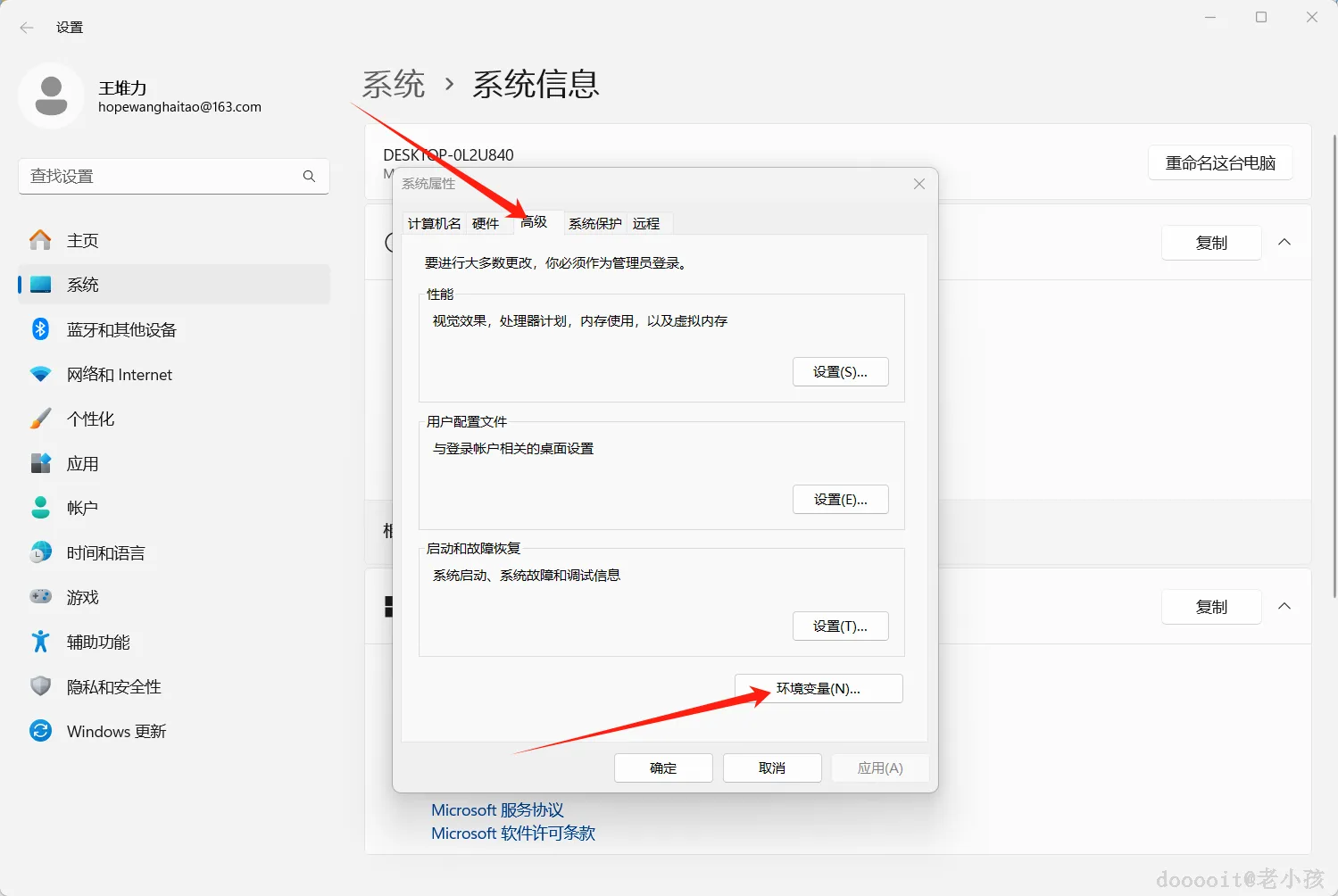Image resolution: width=1338 pixels, height=896 pixels.
Task: Click the Windows Update refresh icon
Action: tap(40, 731)
